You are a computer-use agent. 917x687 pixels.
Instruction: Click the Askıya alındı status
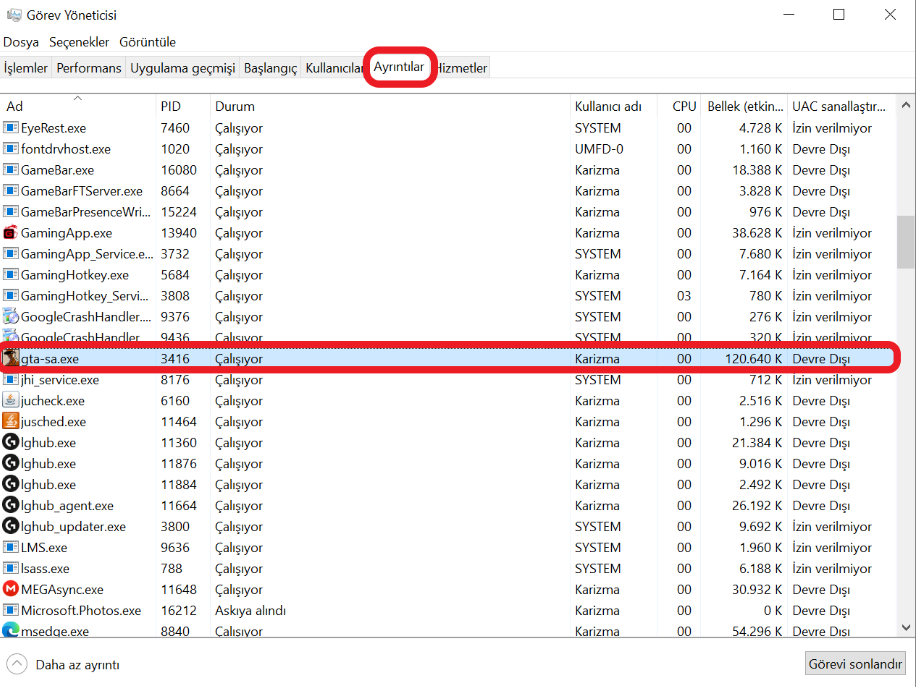click(x=250, y=610)
